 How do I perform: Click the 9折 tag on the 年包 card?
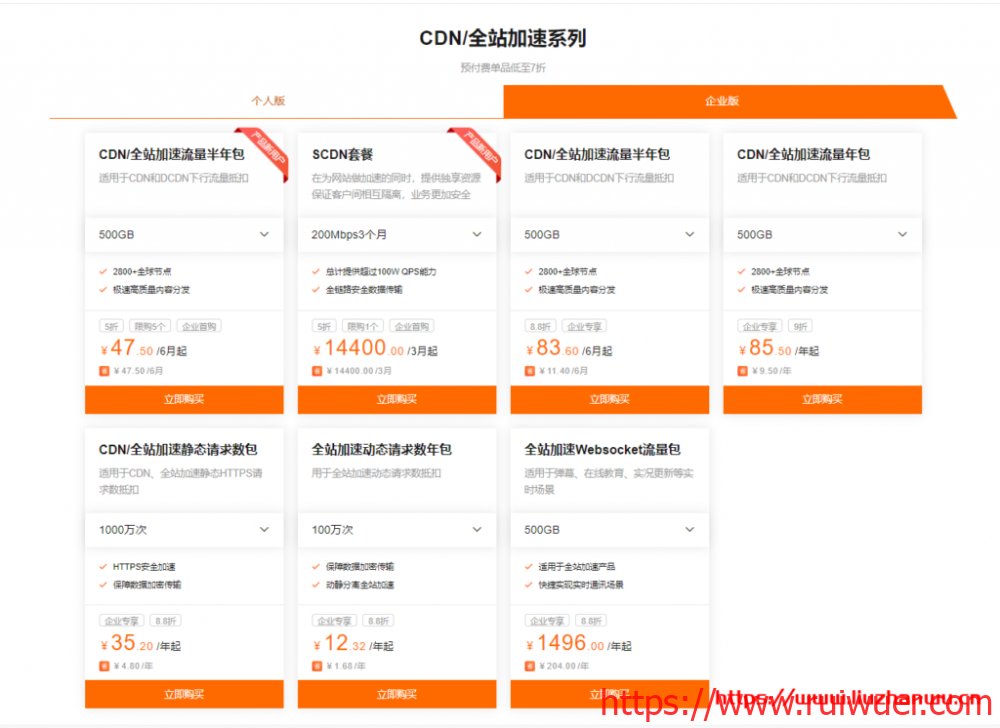(799, 326)
